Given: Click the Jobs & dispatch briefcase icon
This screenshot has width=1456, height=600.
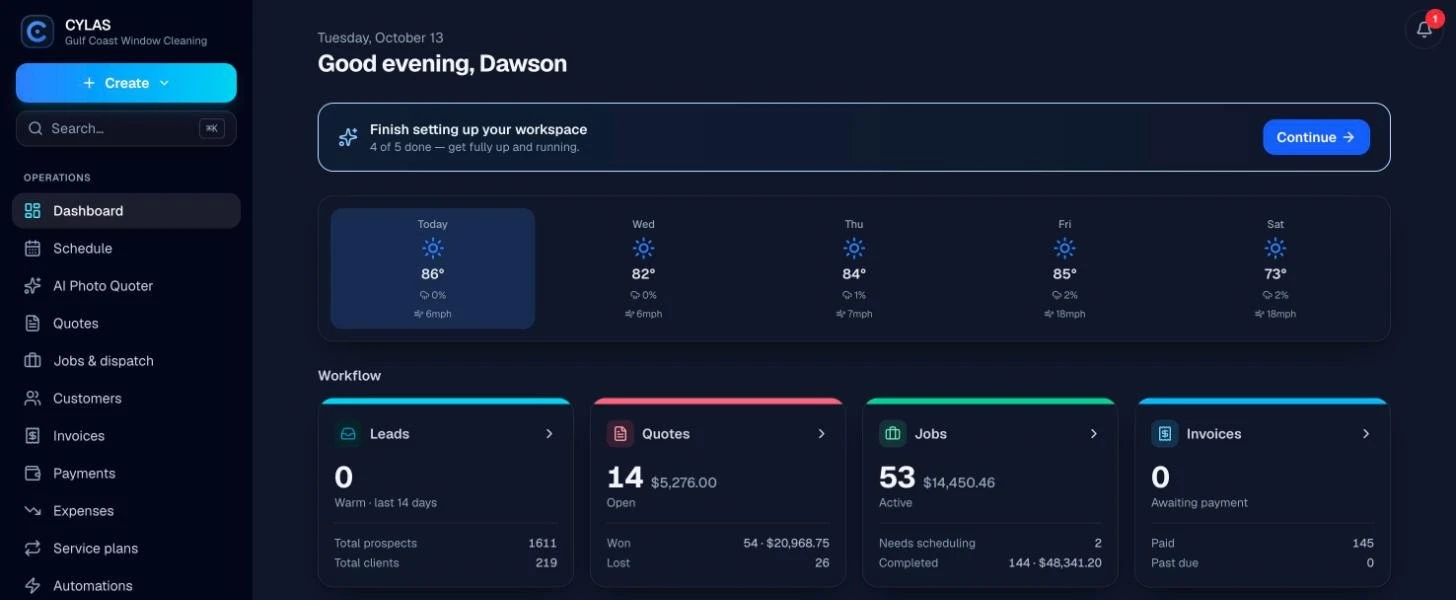Looking at the screenshot, I should [33, 361].
